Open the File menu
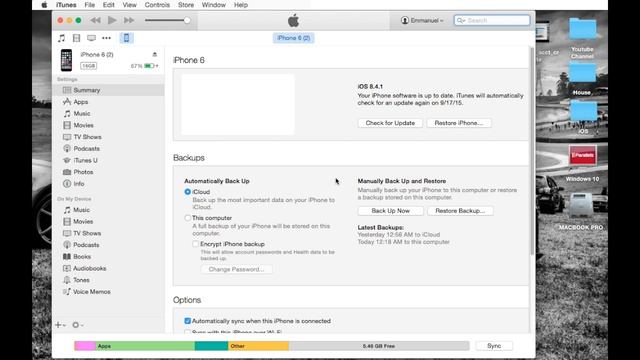The width and height of the screenshot is (640, 360). point(89,5)
